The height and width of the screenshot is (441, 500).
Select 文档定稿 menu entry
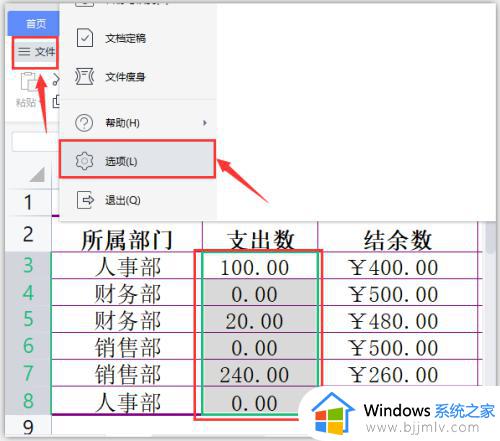click(138, 38)
